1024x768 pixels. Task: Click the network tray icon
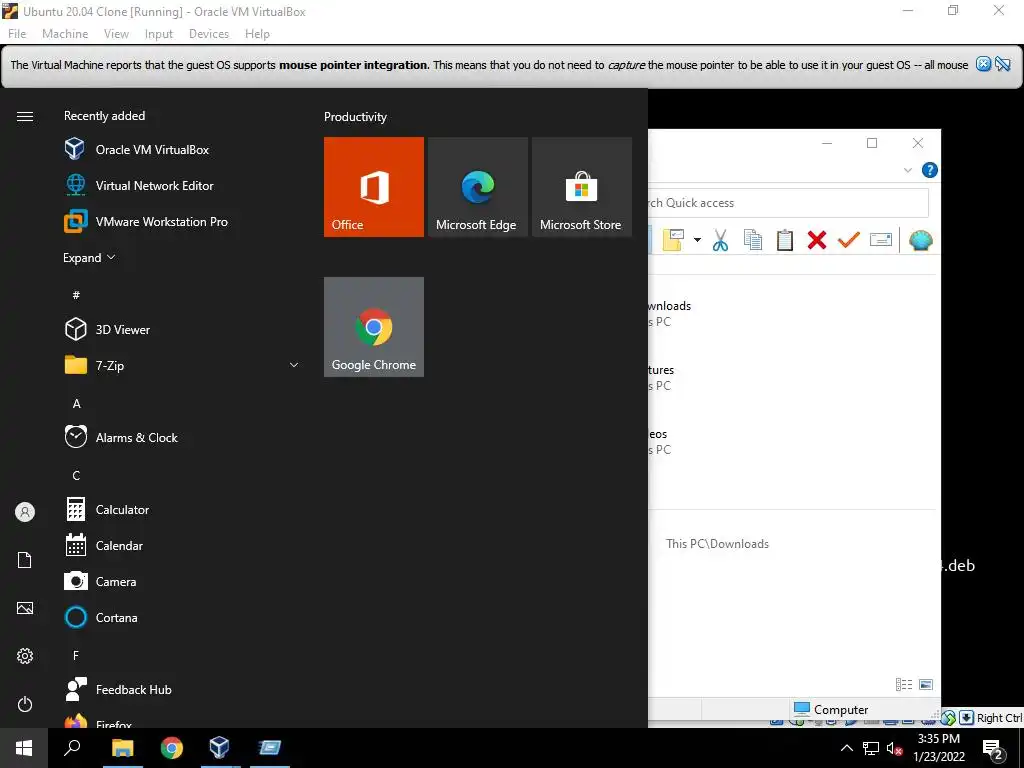click(x=871, y=749)
